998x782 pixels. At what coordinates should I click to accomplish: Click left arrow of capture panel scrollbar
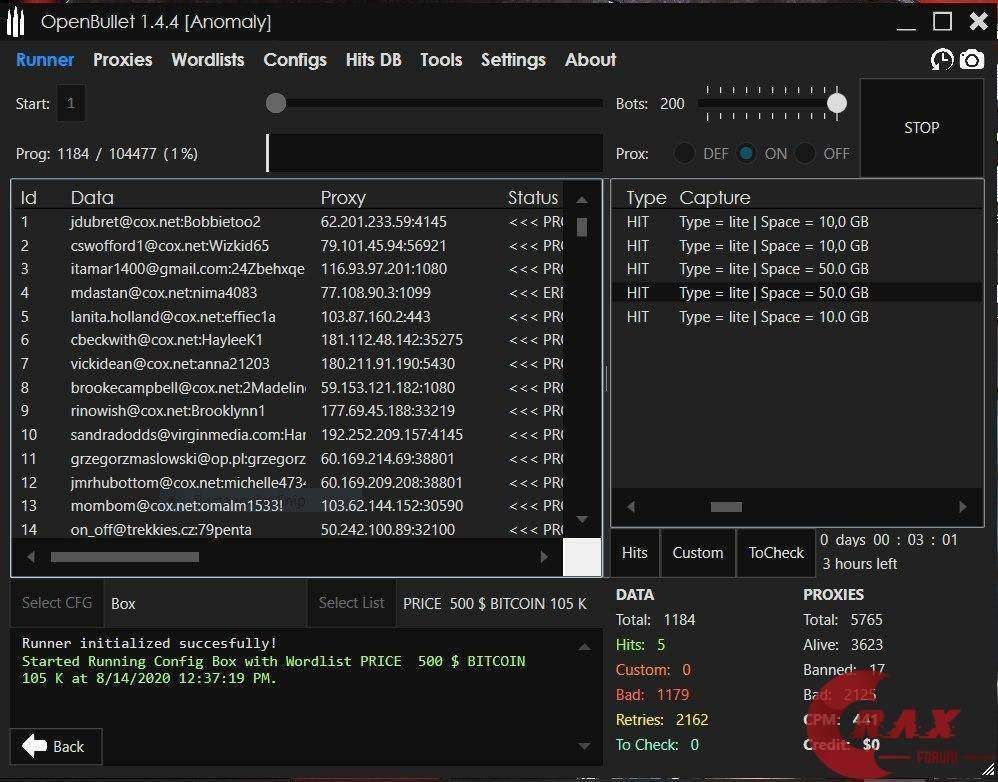coord(630,507)
